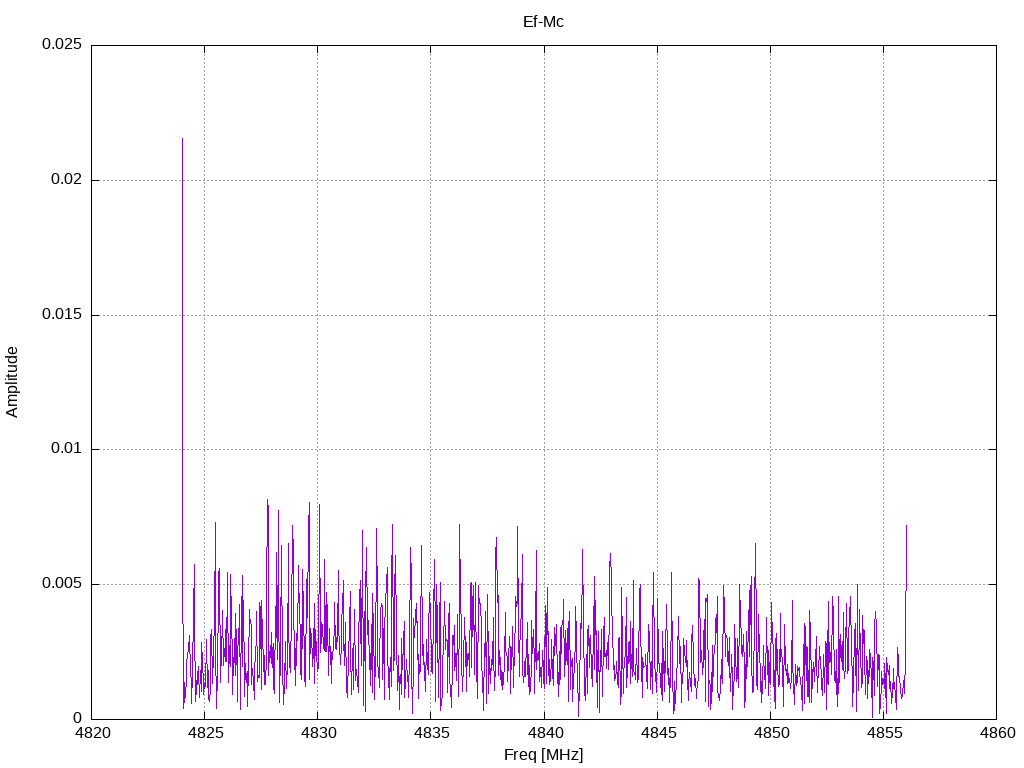Click x-axis tick label 4835
Viewport: 1024px width, 768px height.
coord(431,733)
